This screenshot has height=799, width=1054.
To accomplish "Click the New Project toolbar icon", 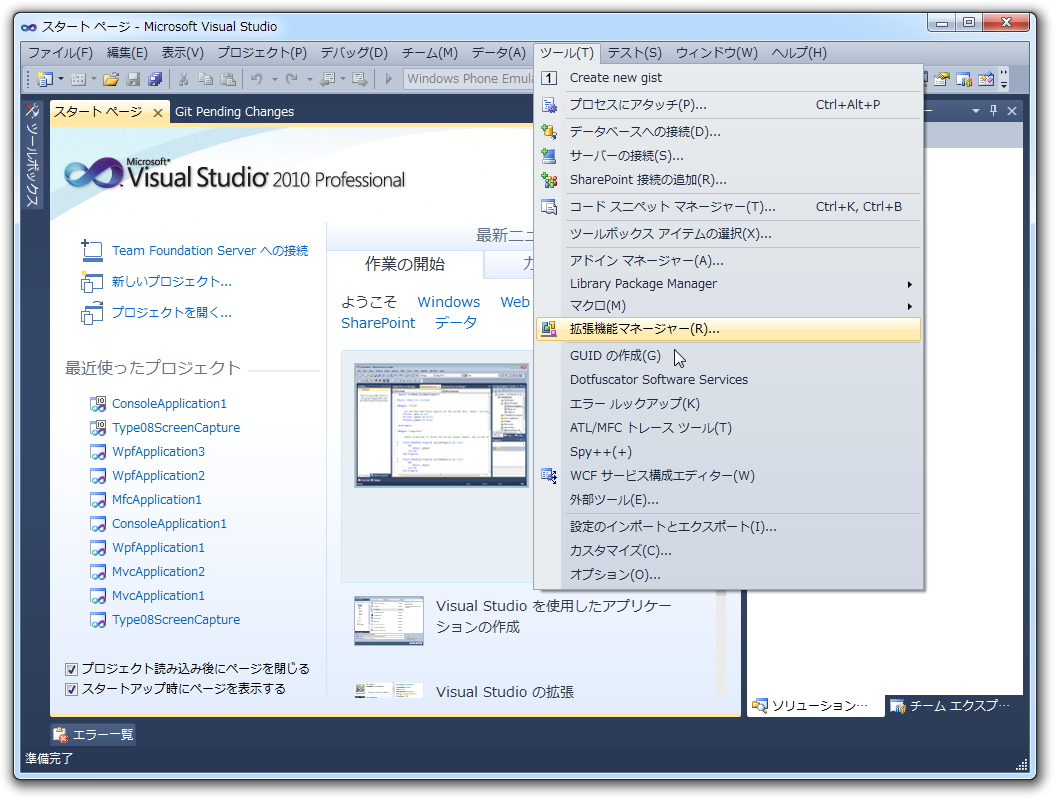I will pos(44,79).
